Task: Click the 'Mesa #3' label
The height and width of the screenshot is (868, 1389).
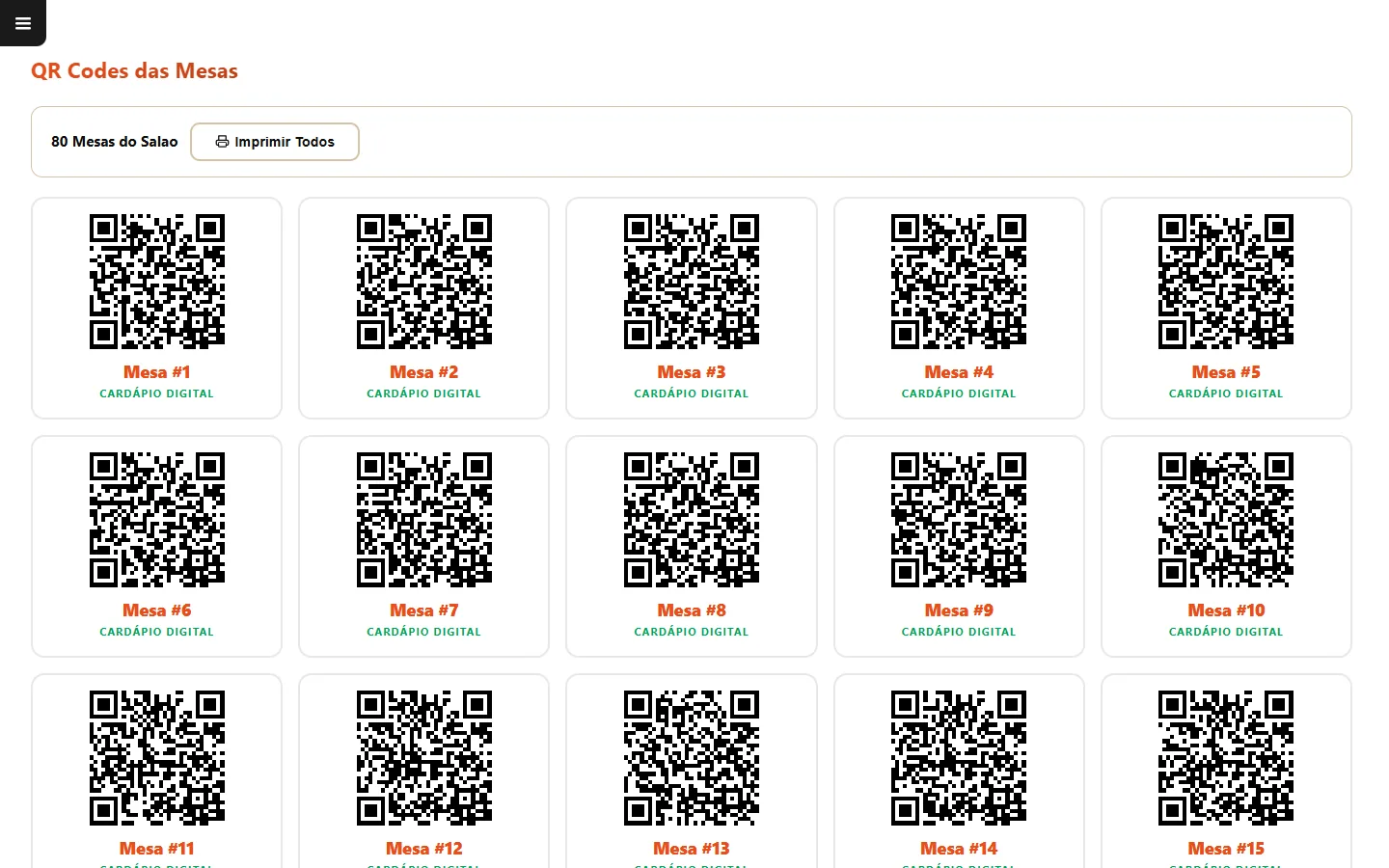Action: coord(692,372)
